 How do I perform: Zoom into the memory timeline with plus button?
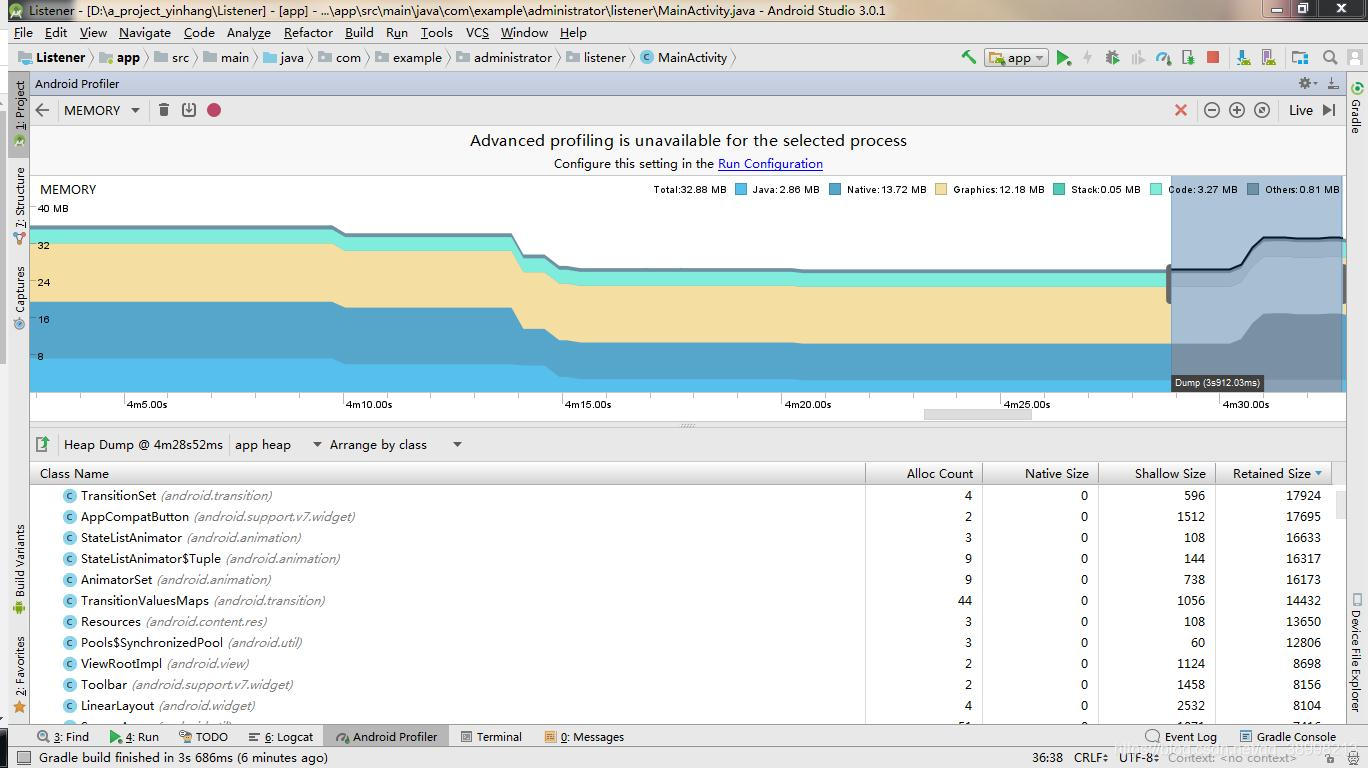(x=1236, y=110)
